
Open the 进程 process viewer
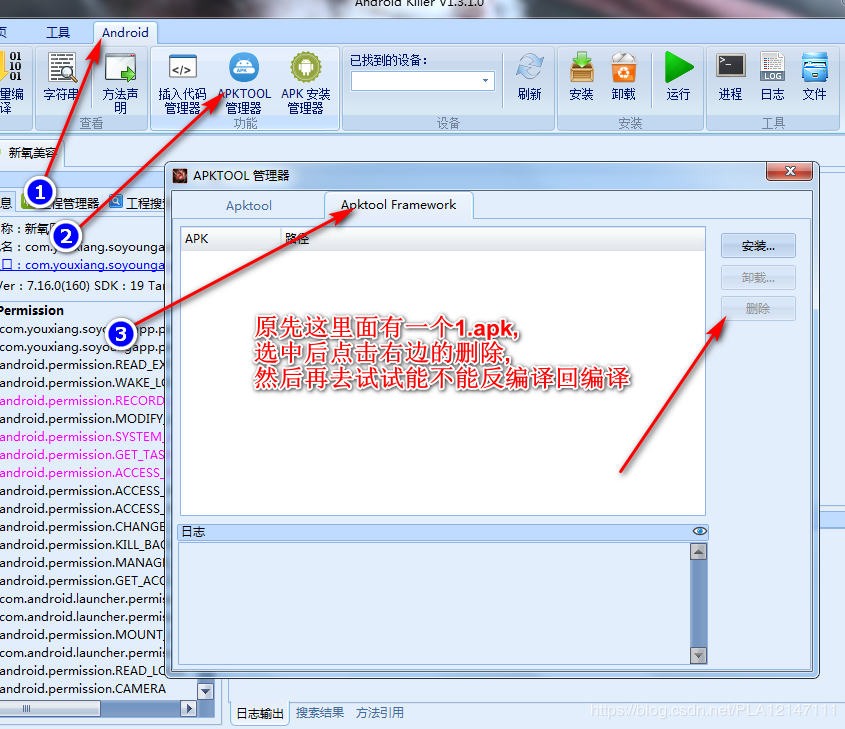(729, 75)
